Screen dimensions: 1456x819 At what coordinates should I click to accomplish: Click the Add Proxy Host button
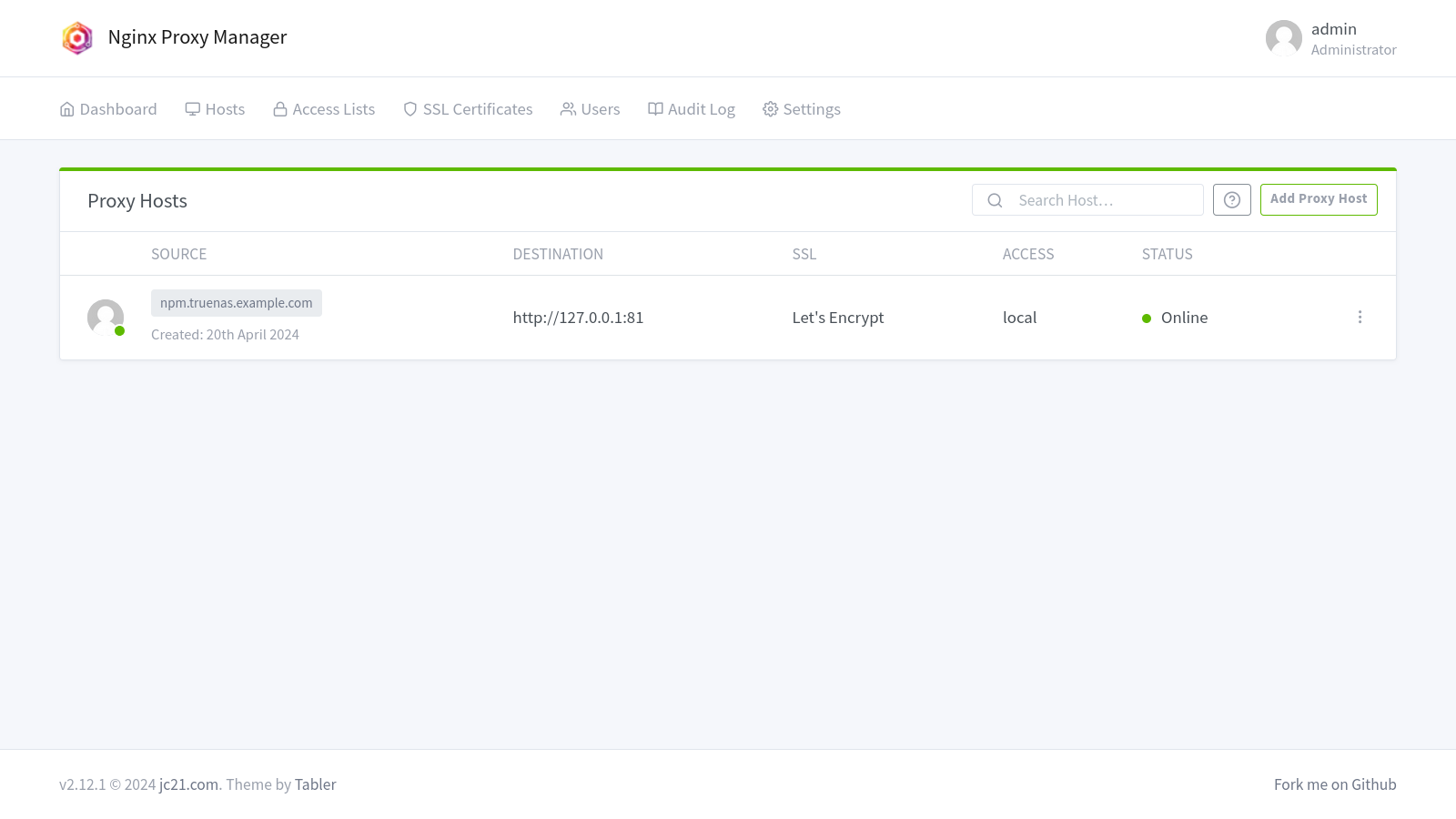coord(1319,198)
